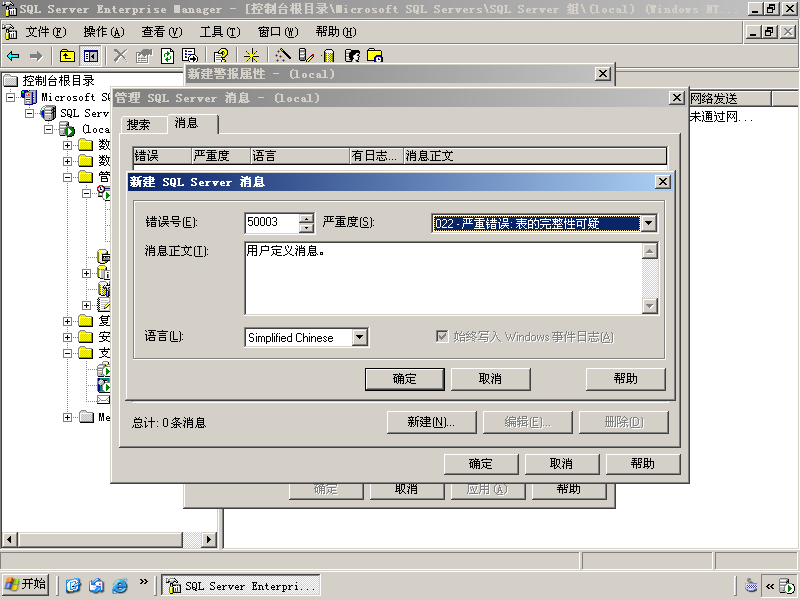Click 帮助 in the 新建 SQL Server 消息 dialog
800x600 pixels.
tap(626, 379)
